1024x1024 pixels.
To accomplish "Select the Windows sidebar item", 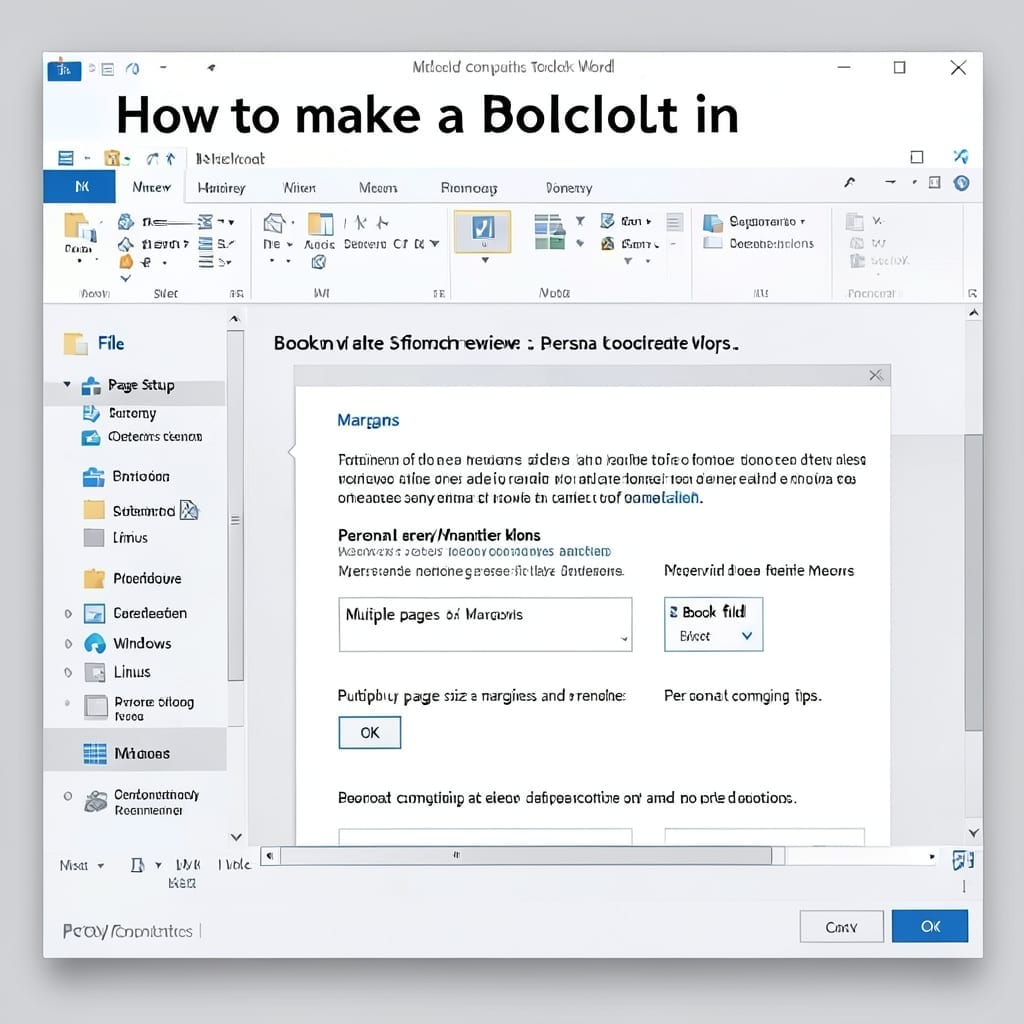I will tap(127, 643).
